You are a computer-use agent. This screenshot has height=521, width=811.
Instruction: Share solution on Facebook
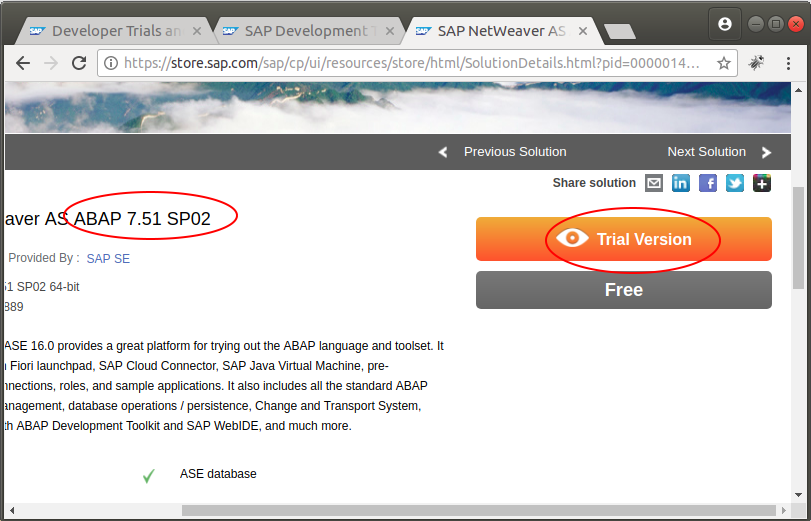tap(708, 183)
